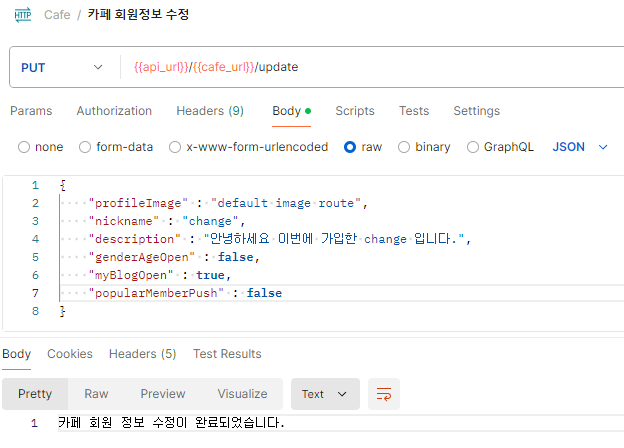This screenshot has width=624, height=448.
Task: Select the request Body tab
Action: click(291, 111)
